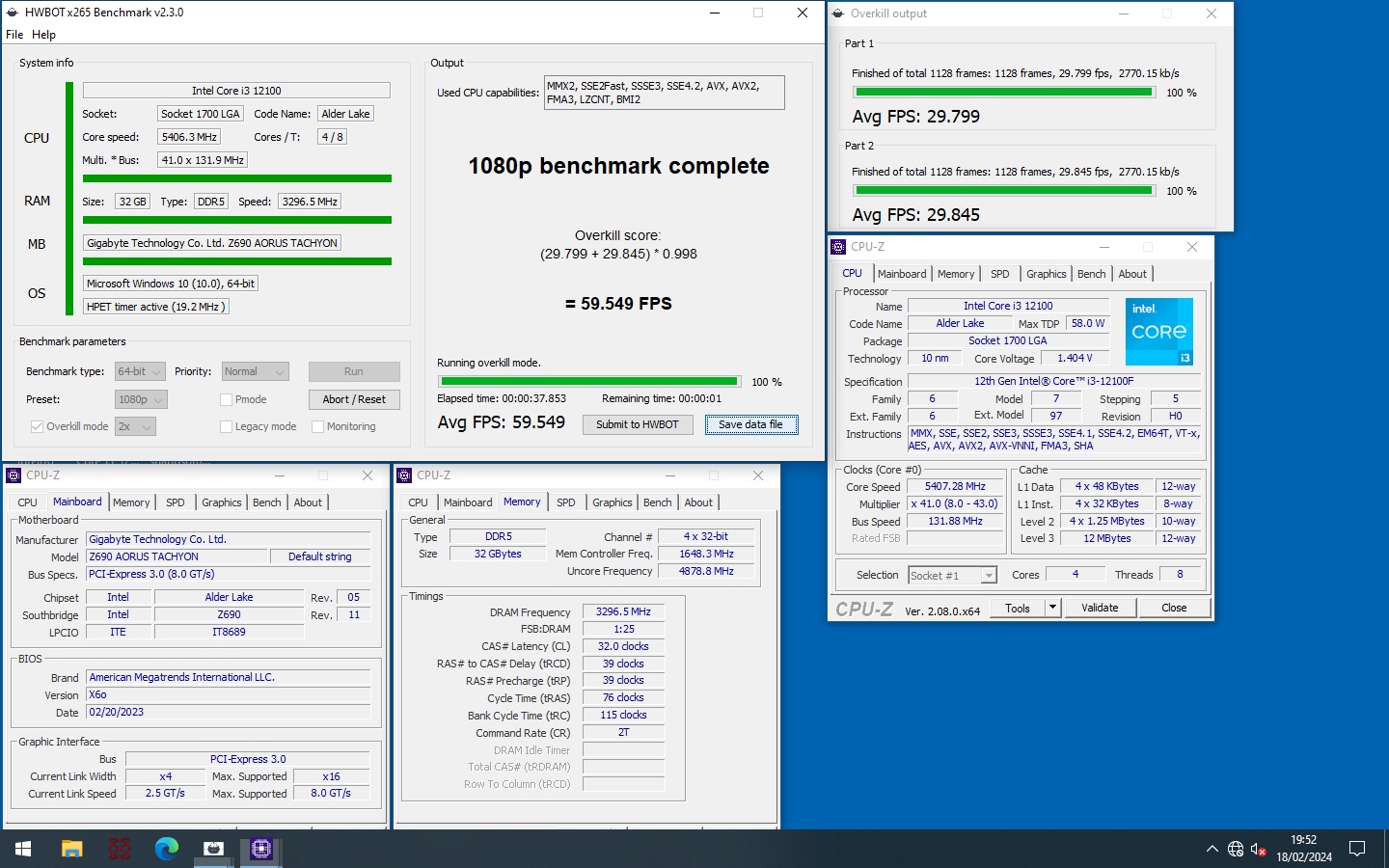Open the notification center icon
Image resolution: width=1389 pixels, height=868 pixels.
coord(1357,850)
